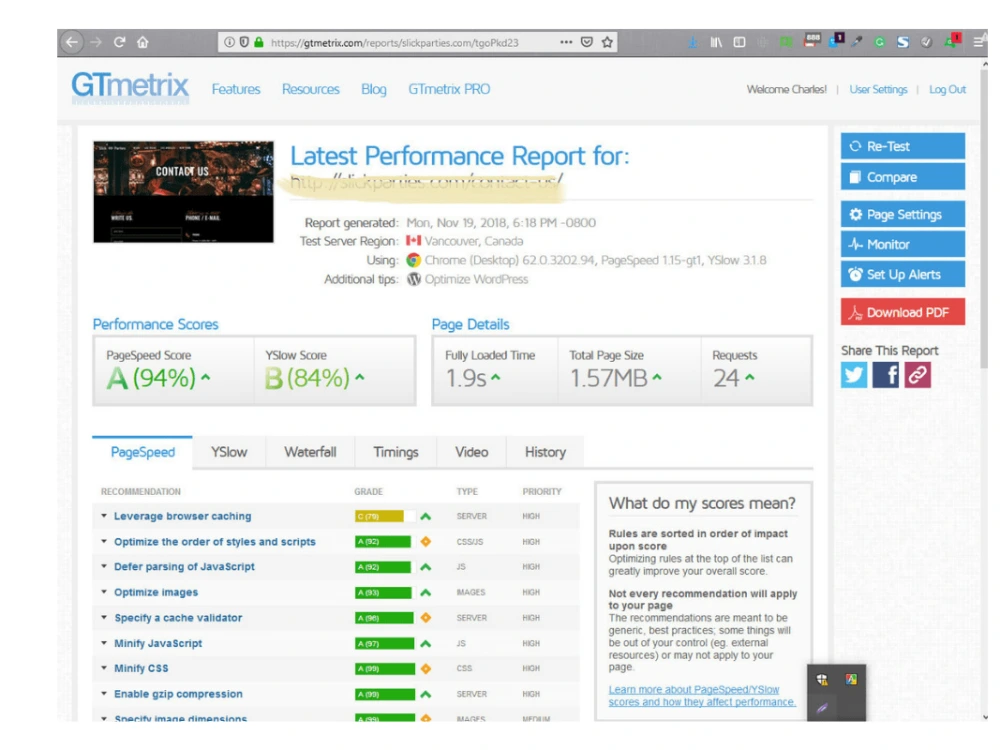The width and height of the screenshot is (1000, 750).
Task: Open the Library toolbar icon
Action: (x=716, y=43)
